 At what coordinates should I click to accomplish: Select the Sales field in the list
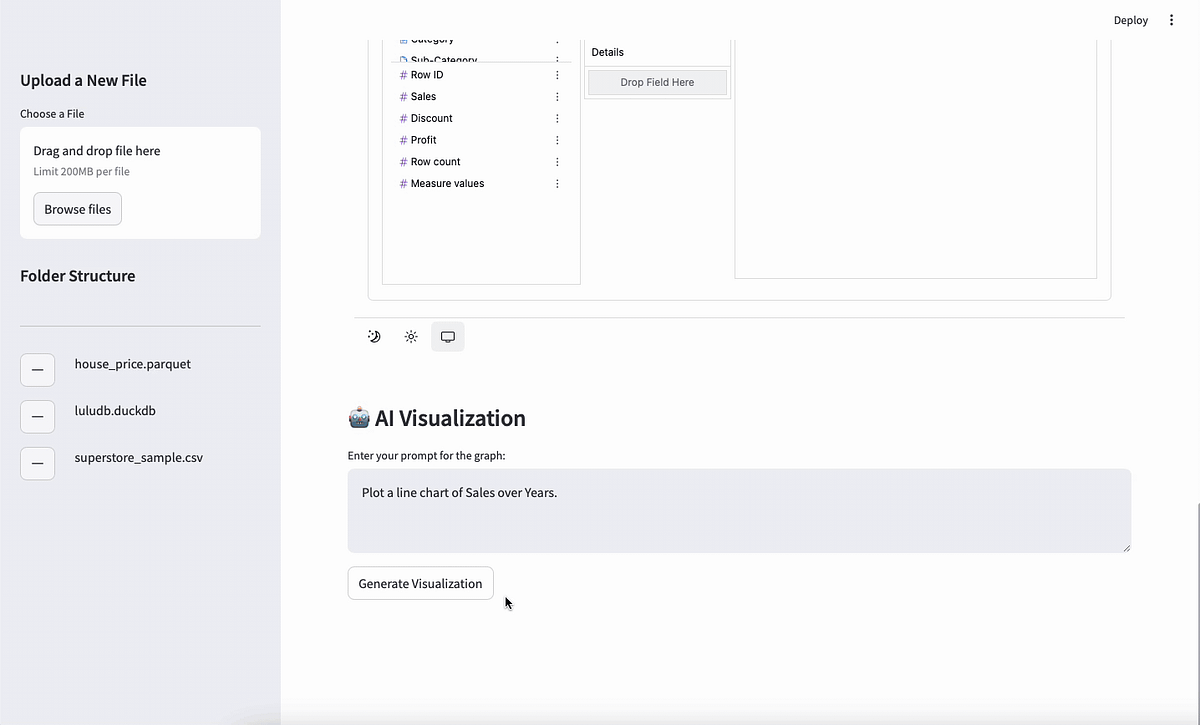(424, 96)
